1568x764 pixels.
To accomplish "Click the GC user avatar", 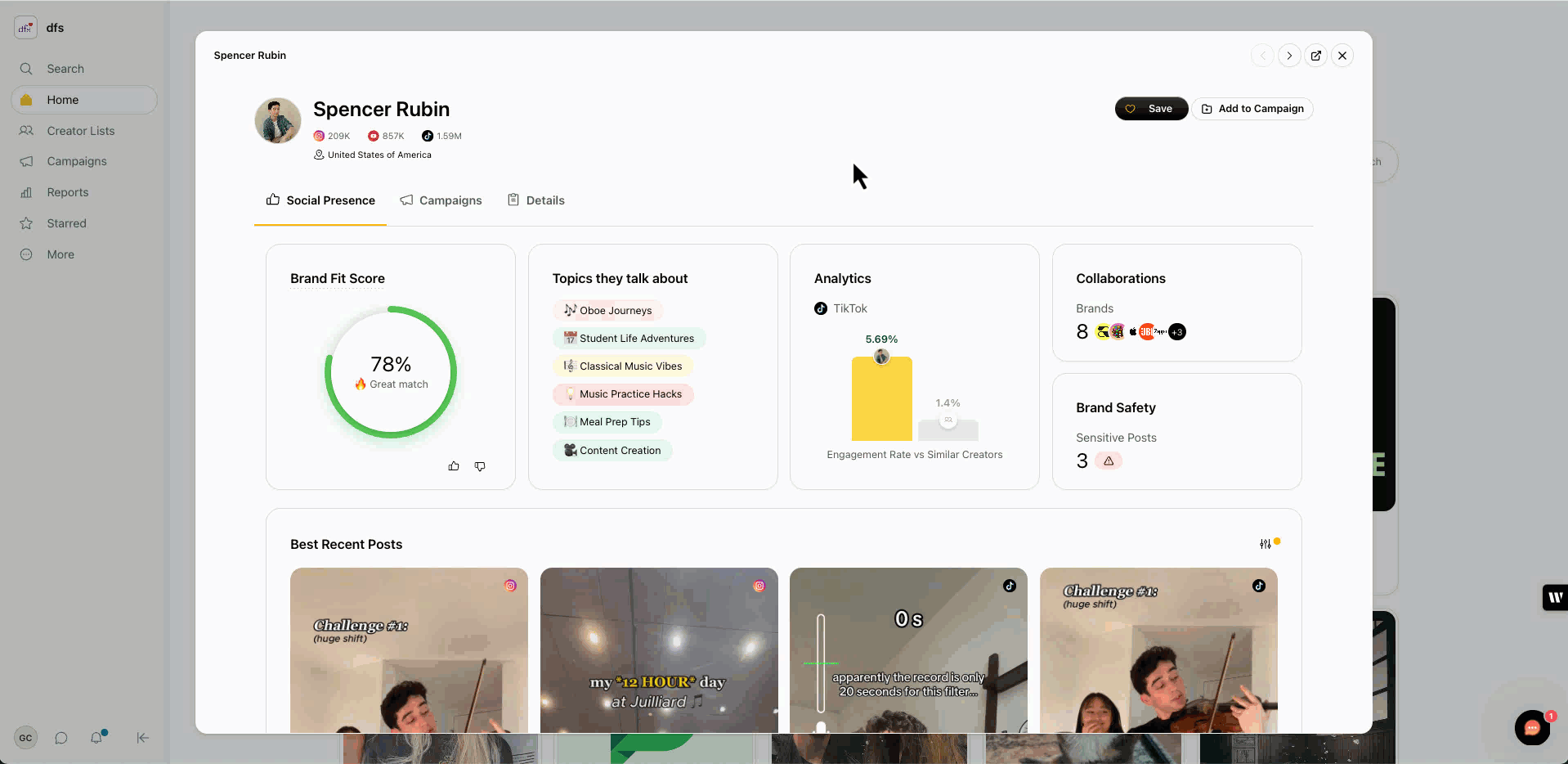I will (25, 738).
